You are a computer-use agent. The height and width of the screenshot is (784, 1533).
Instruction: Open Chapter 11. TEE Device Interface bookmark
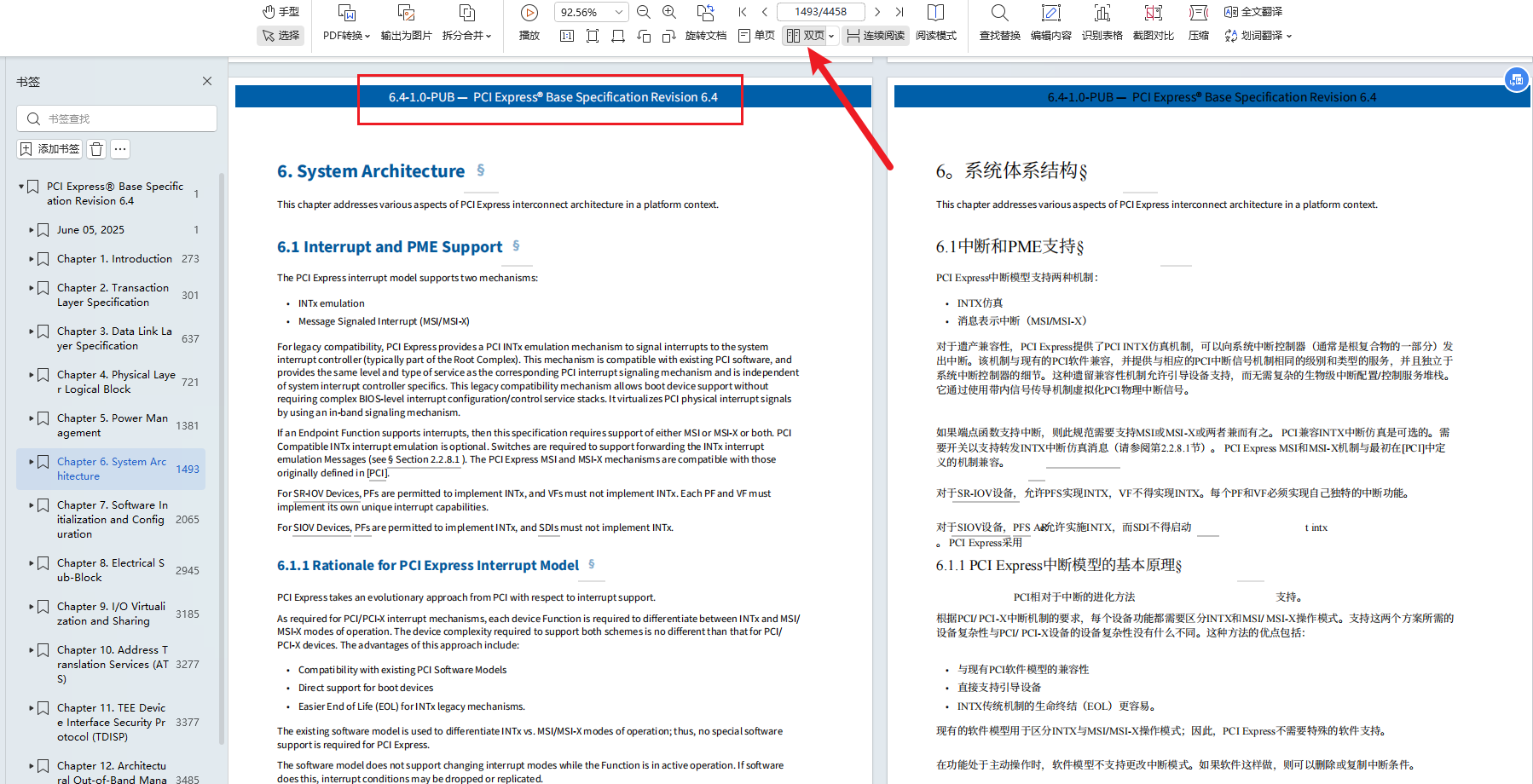click(112, 722)
